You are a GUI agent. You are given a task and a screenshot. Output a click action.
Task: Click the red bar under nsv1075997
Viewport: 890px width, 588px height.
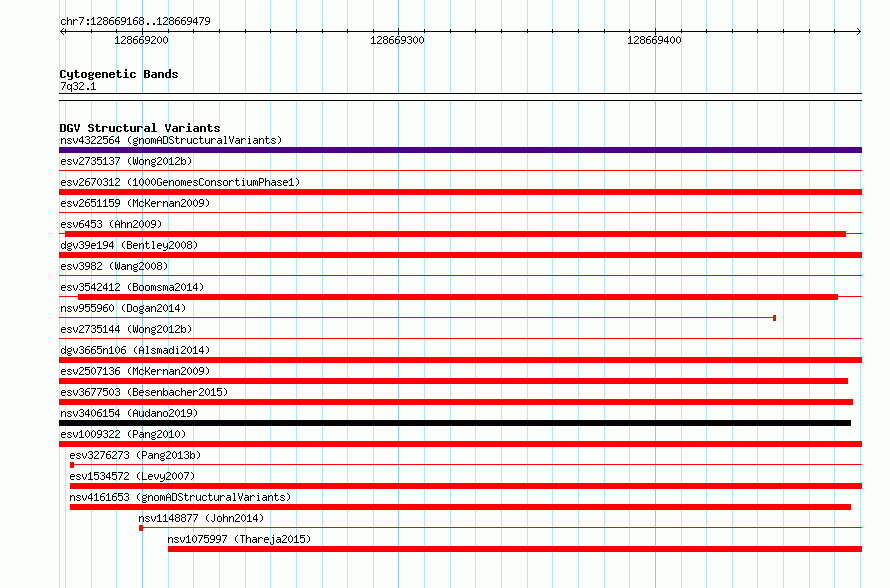(x=515, y=549)
